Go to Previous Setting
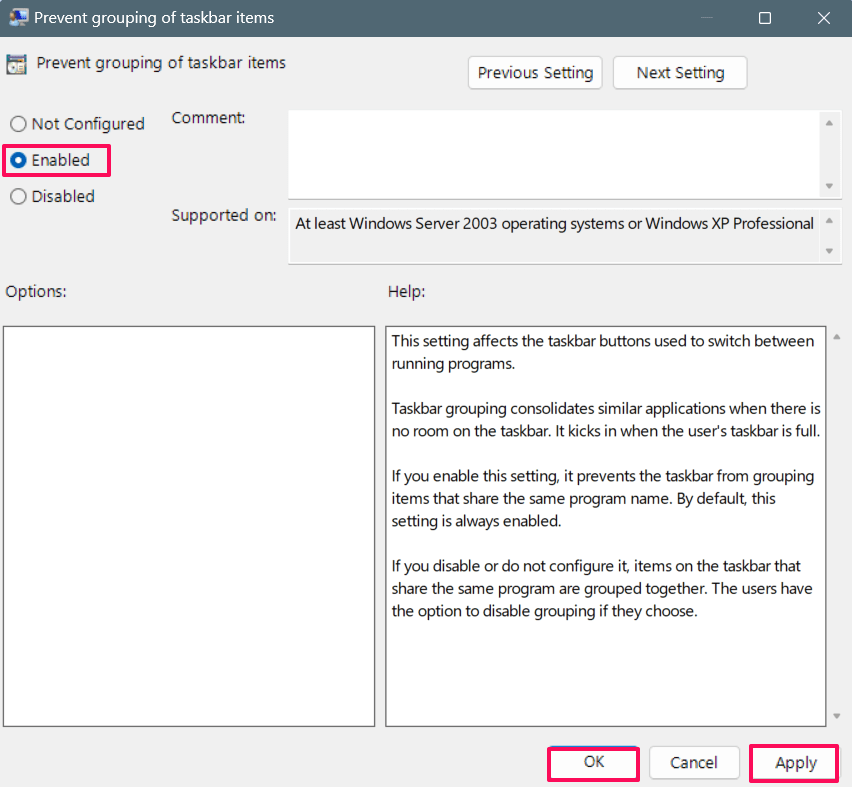The height and width of the screenshot is (787, 852). 535,73
